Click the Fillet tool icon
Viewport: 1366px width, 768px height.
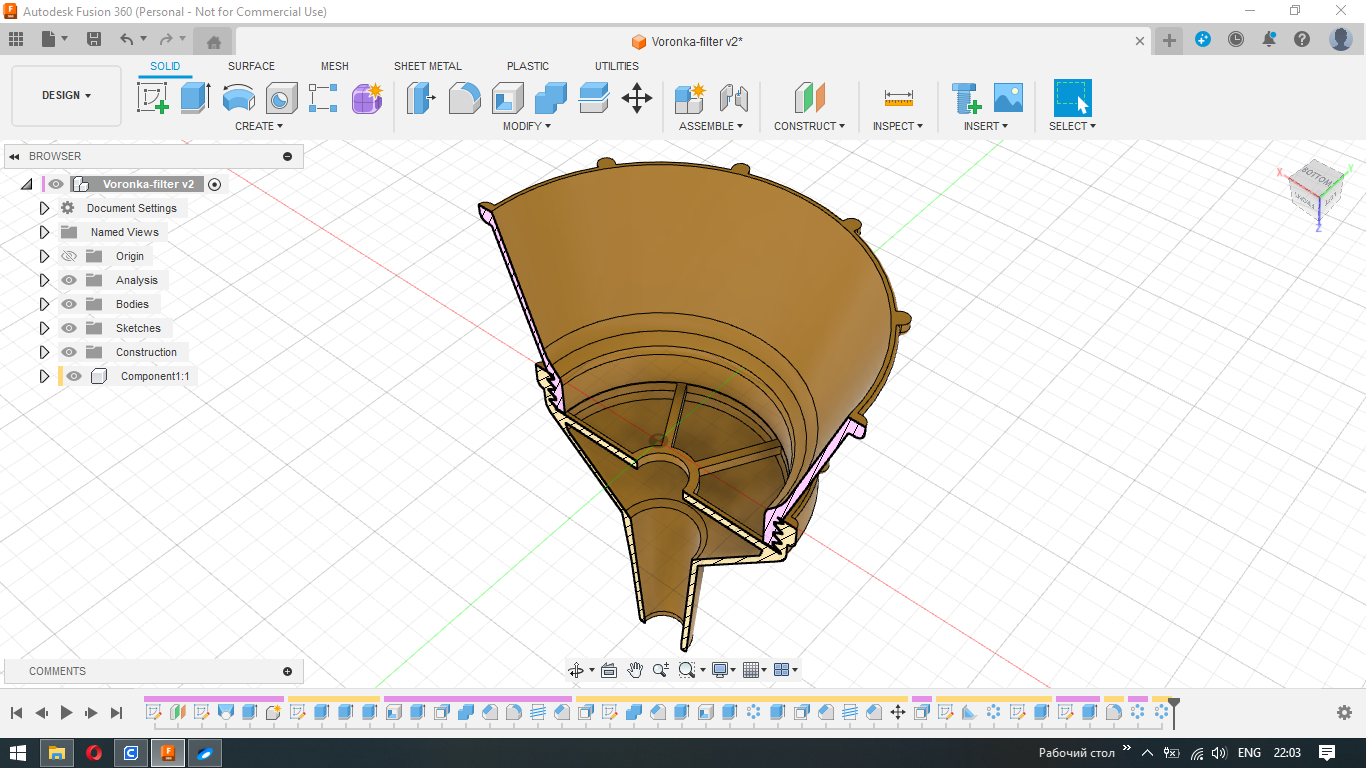pos(464,98)
